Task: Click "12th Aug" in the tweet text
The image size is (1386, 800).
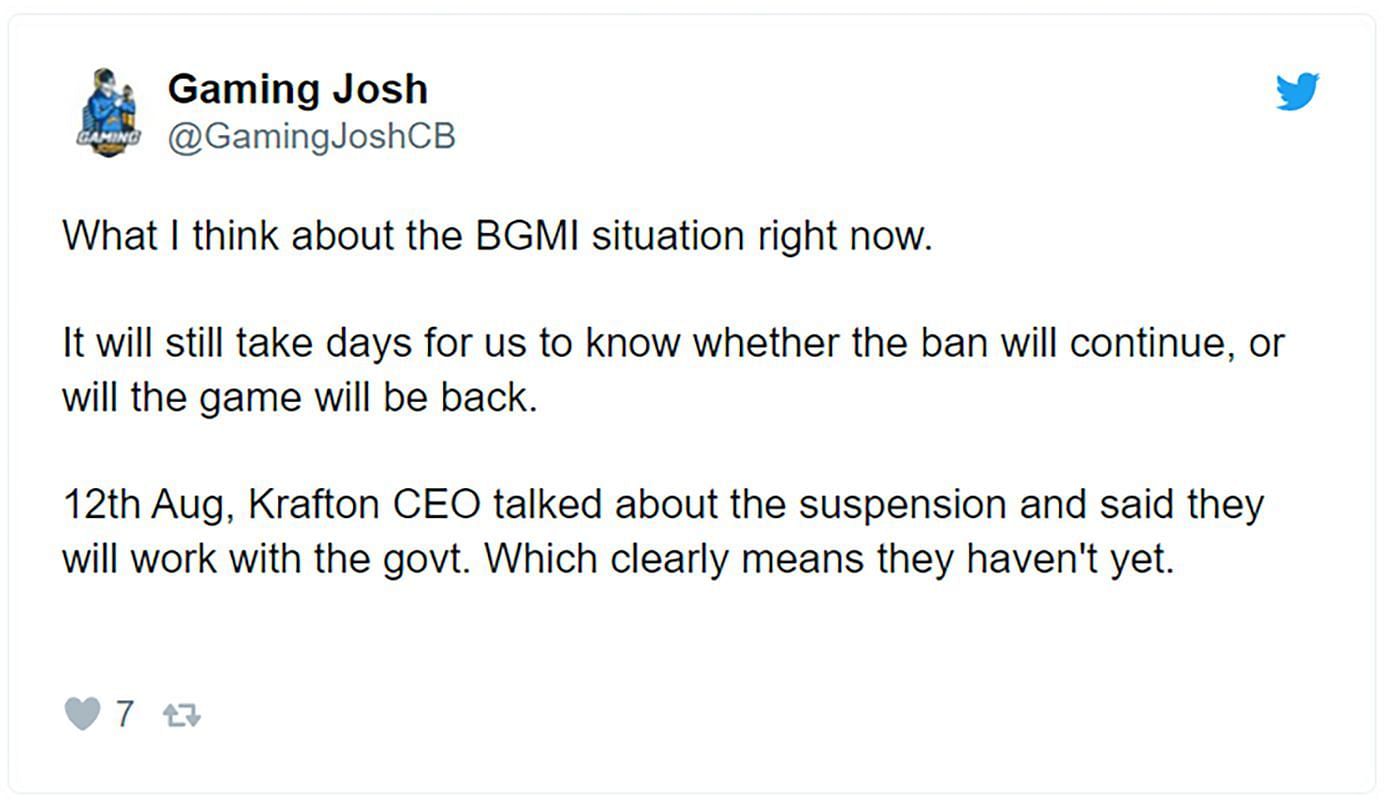Action: 148,504
